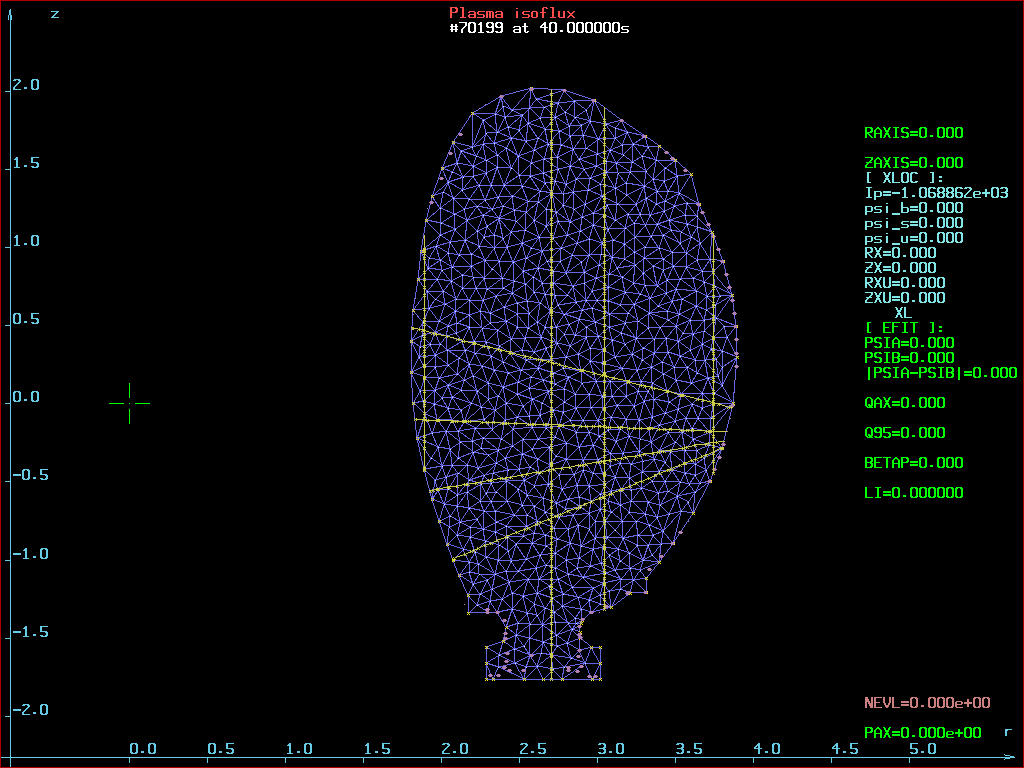Screen dimensions: 1024x768
Task: Click the psi_b=0.000 value
Action: pos(913,208)
